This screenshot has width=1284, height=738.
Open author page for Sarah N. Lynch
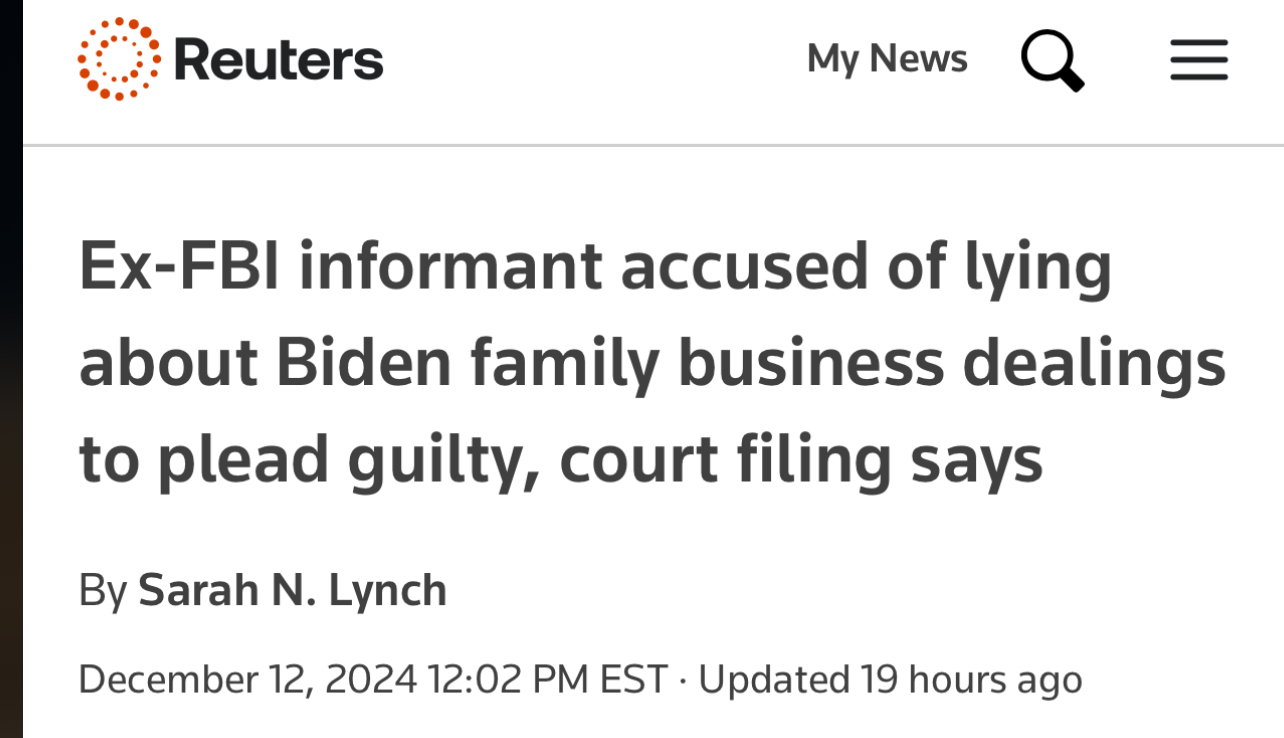click(x=292, y=590)
